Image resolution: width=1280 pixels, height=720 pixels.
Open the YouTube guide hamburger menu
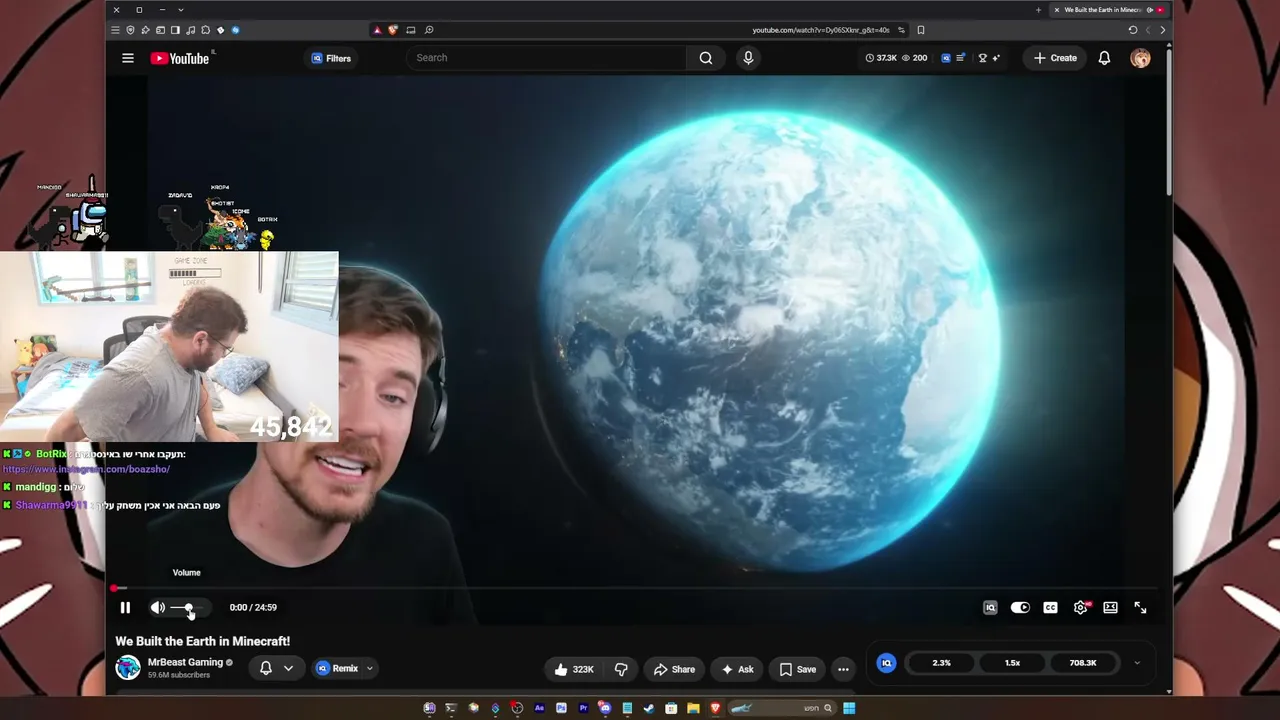pos(128,58)
